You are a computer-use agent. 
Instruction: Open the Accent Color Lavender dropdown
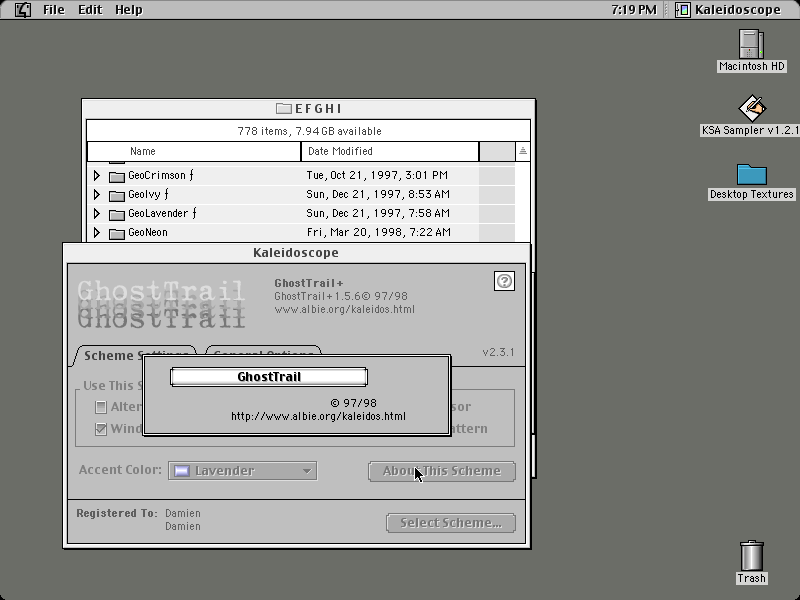click(x=242, y=470)
